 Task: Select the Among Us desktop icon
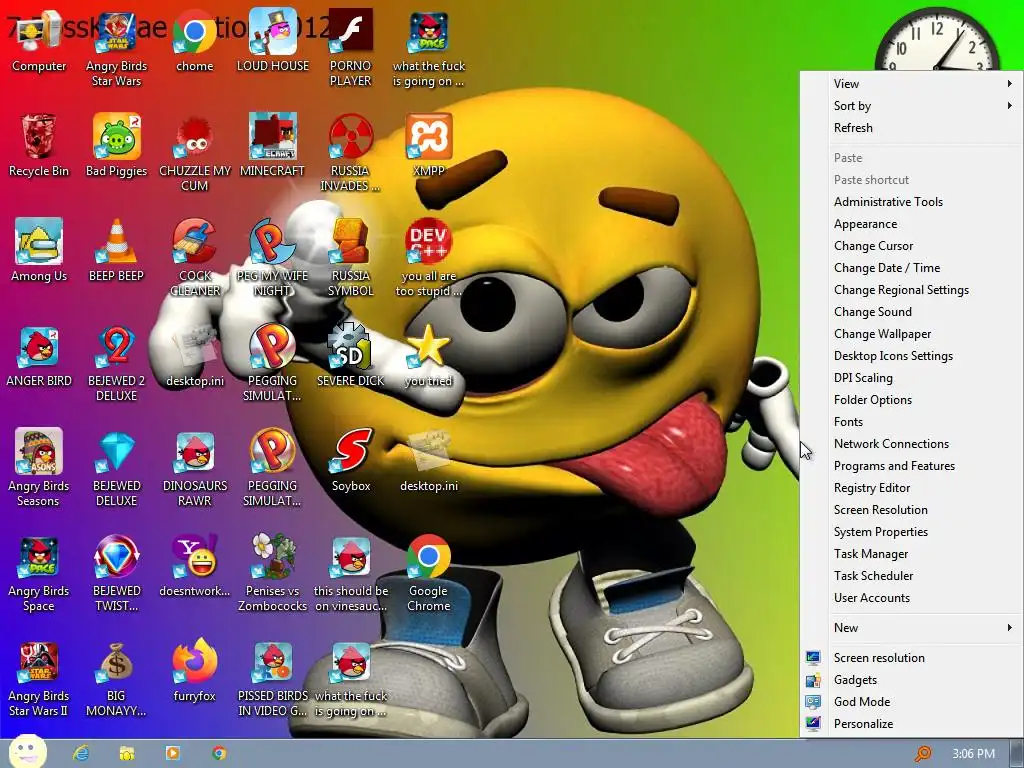pyautogui.click(x=39, y=251)
